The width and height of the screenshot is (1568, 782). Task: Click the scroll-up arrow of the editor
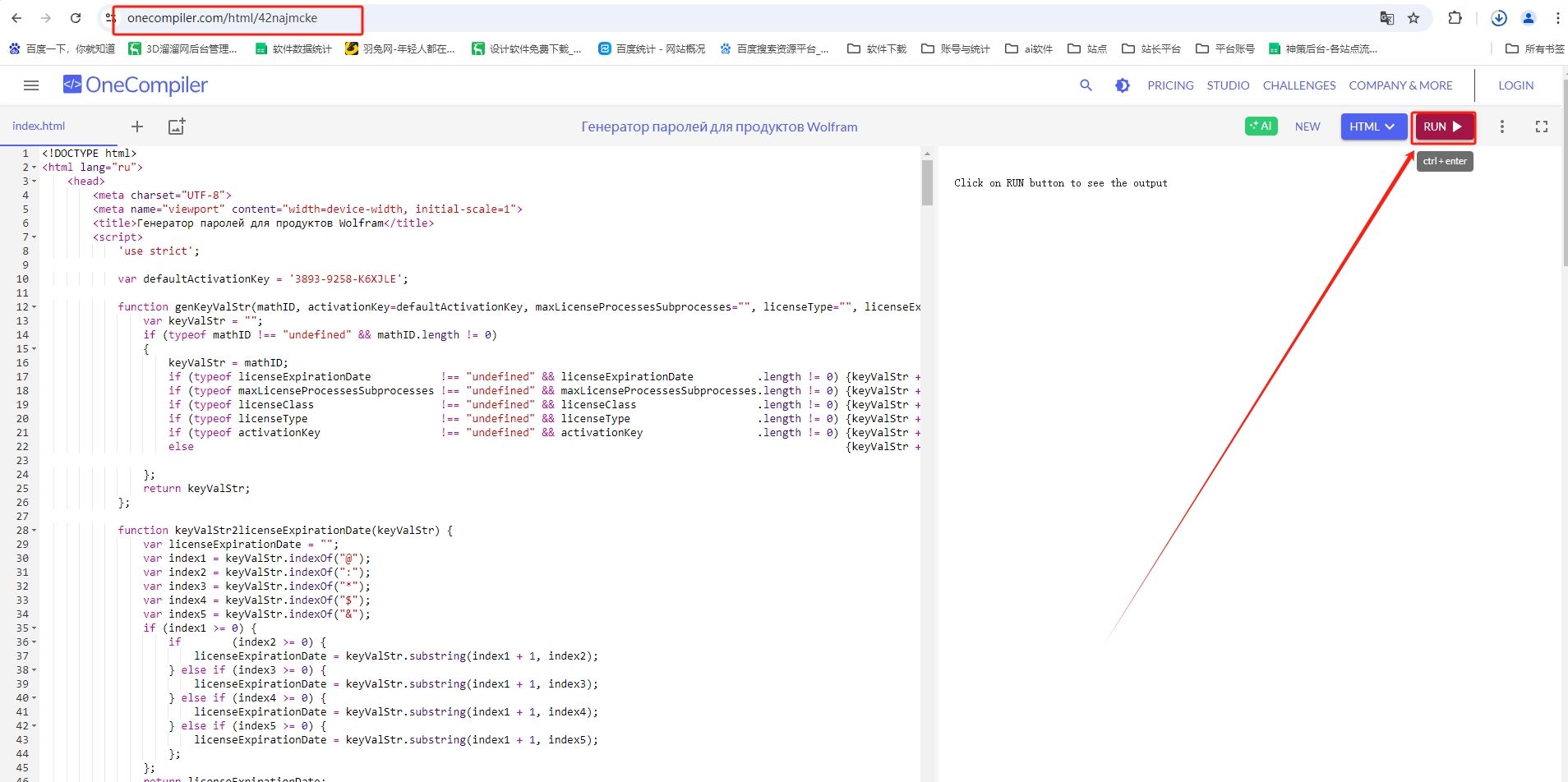point(927,154)
